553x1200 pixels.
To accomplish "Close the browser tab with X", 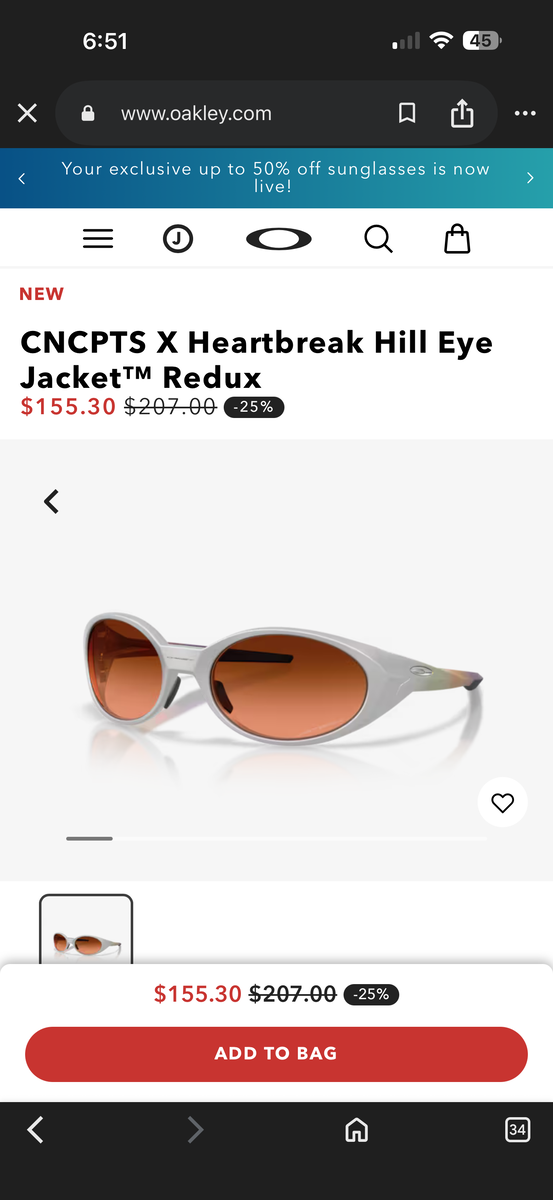I will [27, 113].
